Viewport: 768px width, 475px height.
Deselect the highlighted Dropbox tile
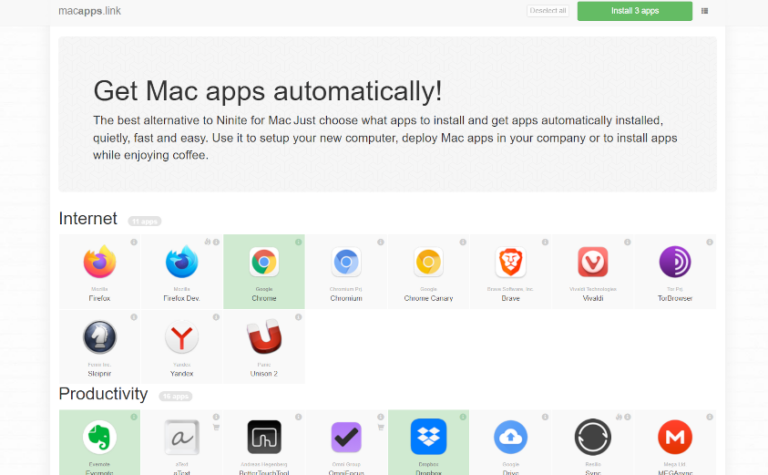[429, 443]
